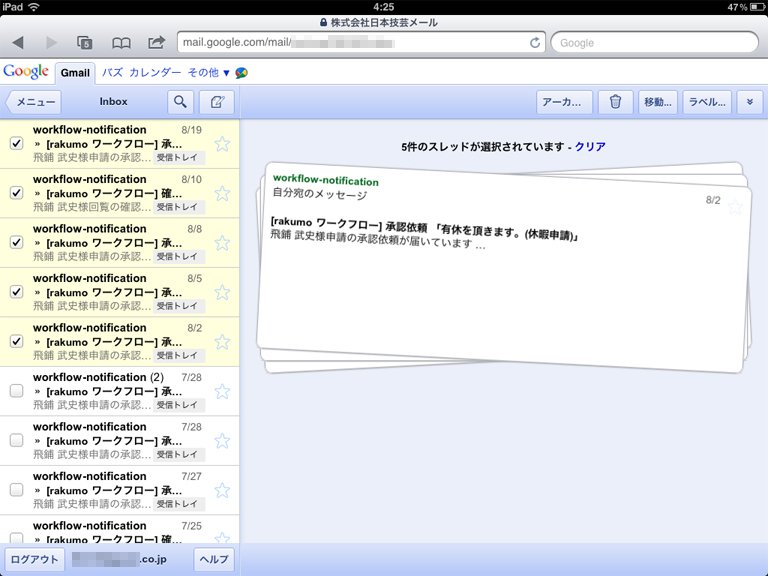The width and height of the screenshot is (768, 576).
Task: Star the 8/5 email
Action: coord(222,292)
